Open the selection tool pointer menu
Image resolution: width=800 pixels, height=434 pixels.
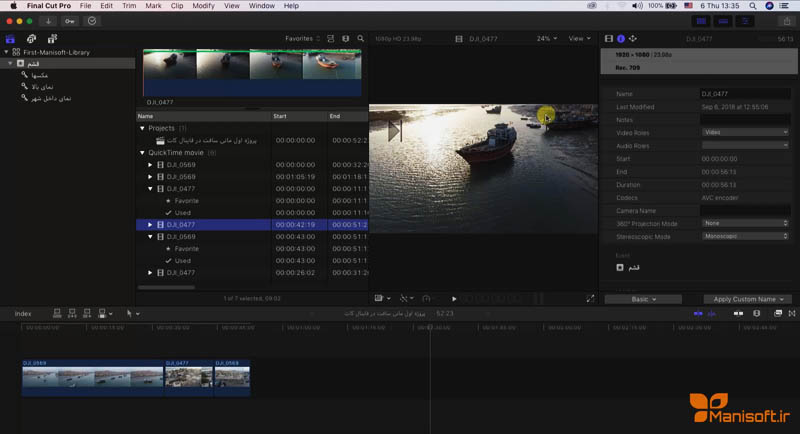[133, 313]
